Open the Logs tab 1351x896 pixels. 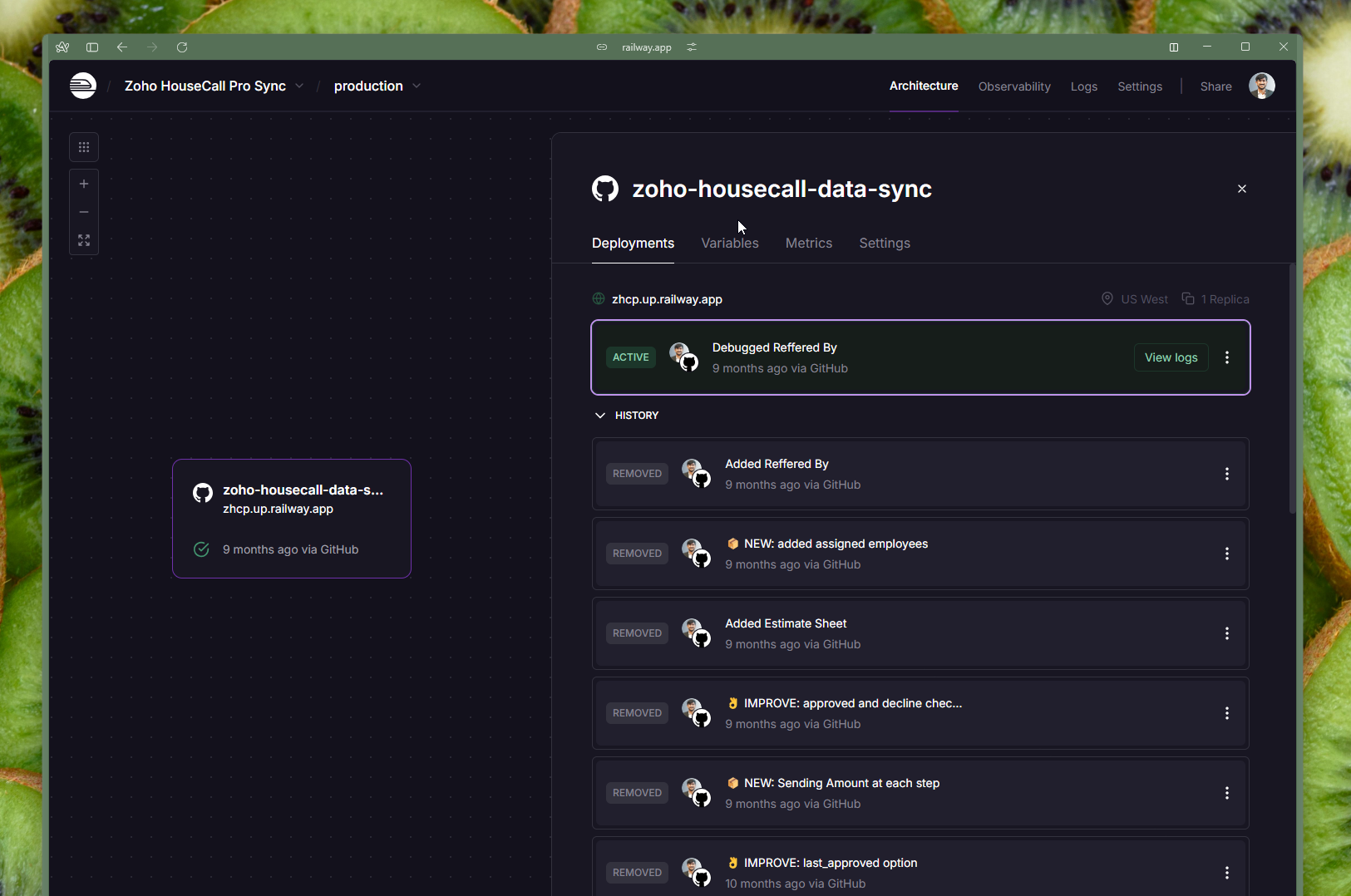pyautogui.click(x=1084, y=86)
